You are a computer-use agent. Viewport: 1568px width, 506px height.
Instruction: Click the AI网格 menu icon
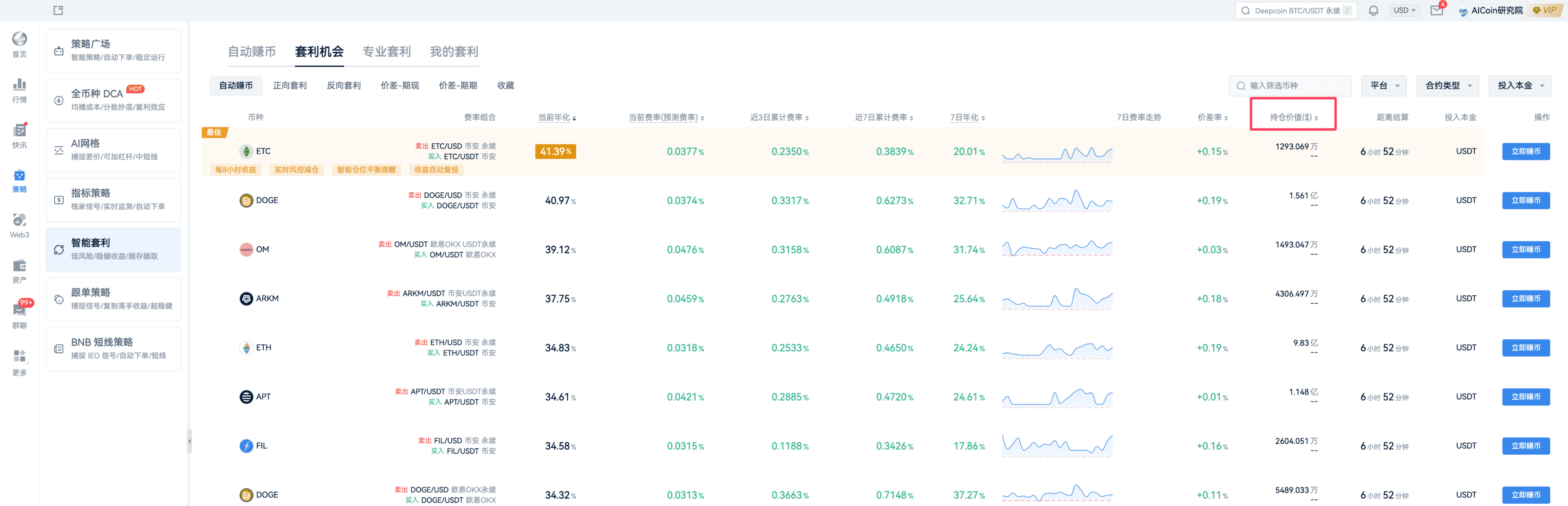click(x=59, y=151)
